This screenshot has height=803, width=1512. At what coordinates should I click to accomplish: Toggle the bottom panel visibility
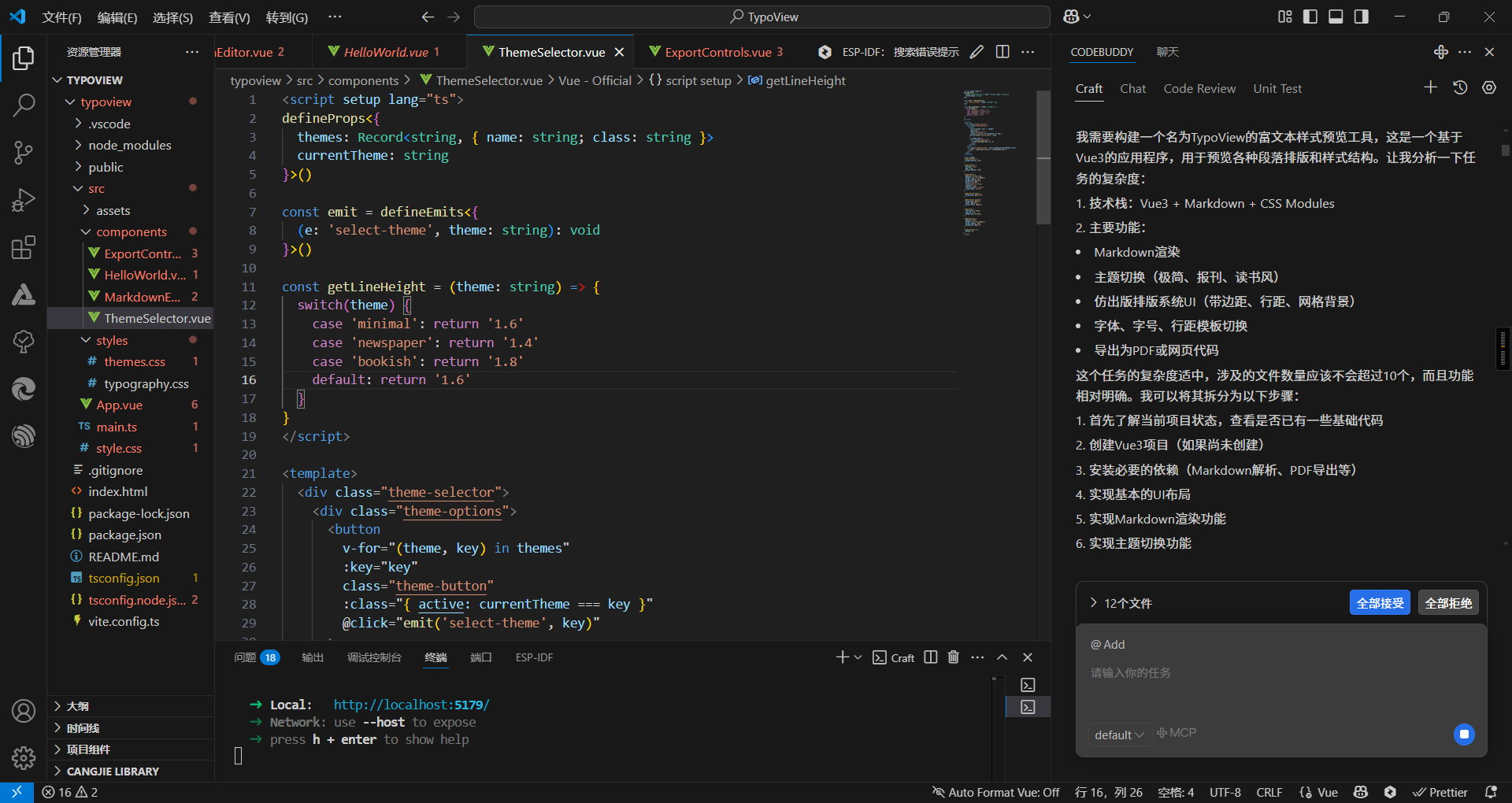[1336, 17]
